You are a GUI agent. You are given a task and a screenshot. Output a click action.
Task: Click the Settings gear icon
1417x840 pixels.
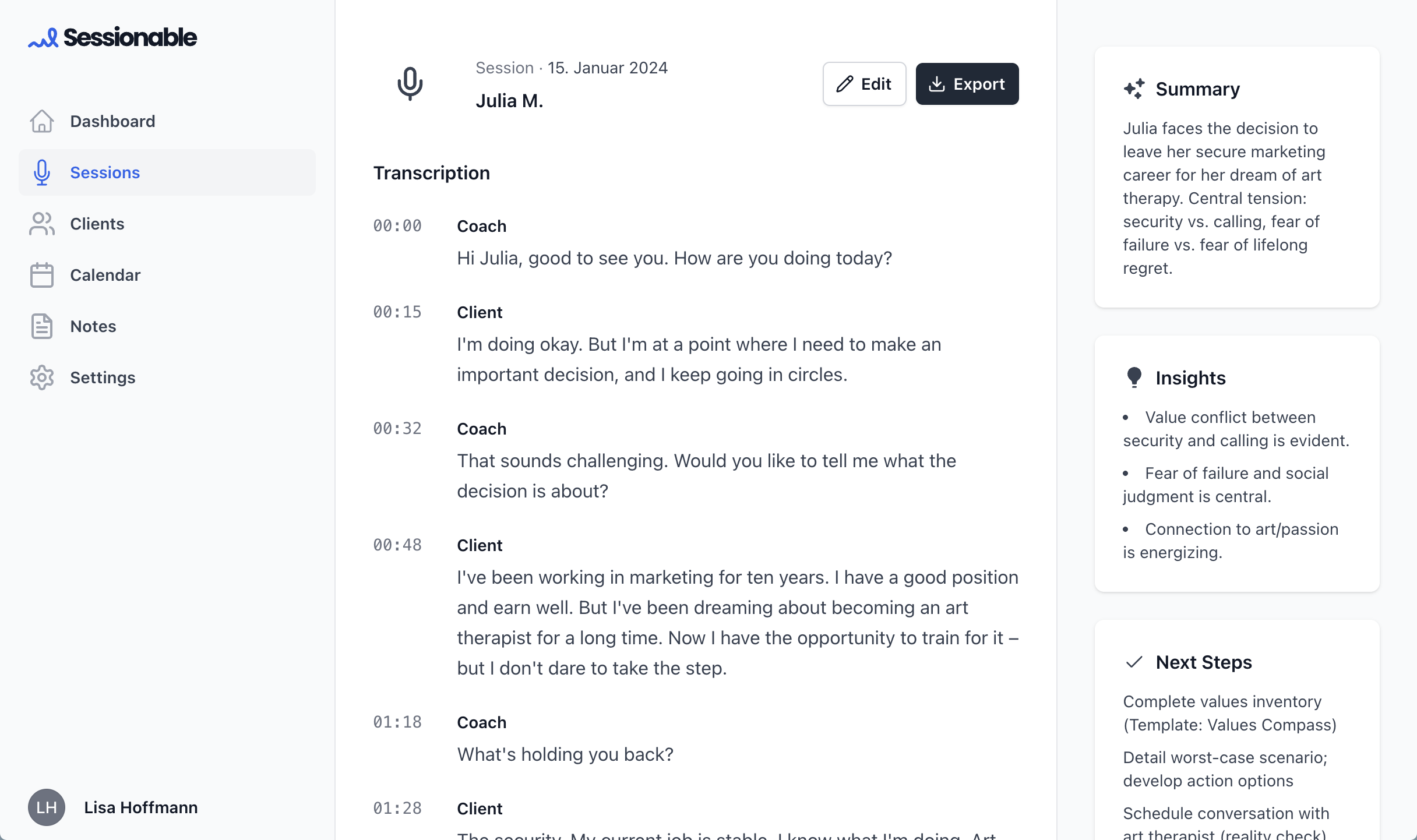point(42,377)
